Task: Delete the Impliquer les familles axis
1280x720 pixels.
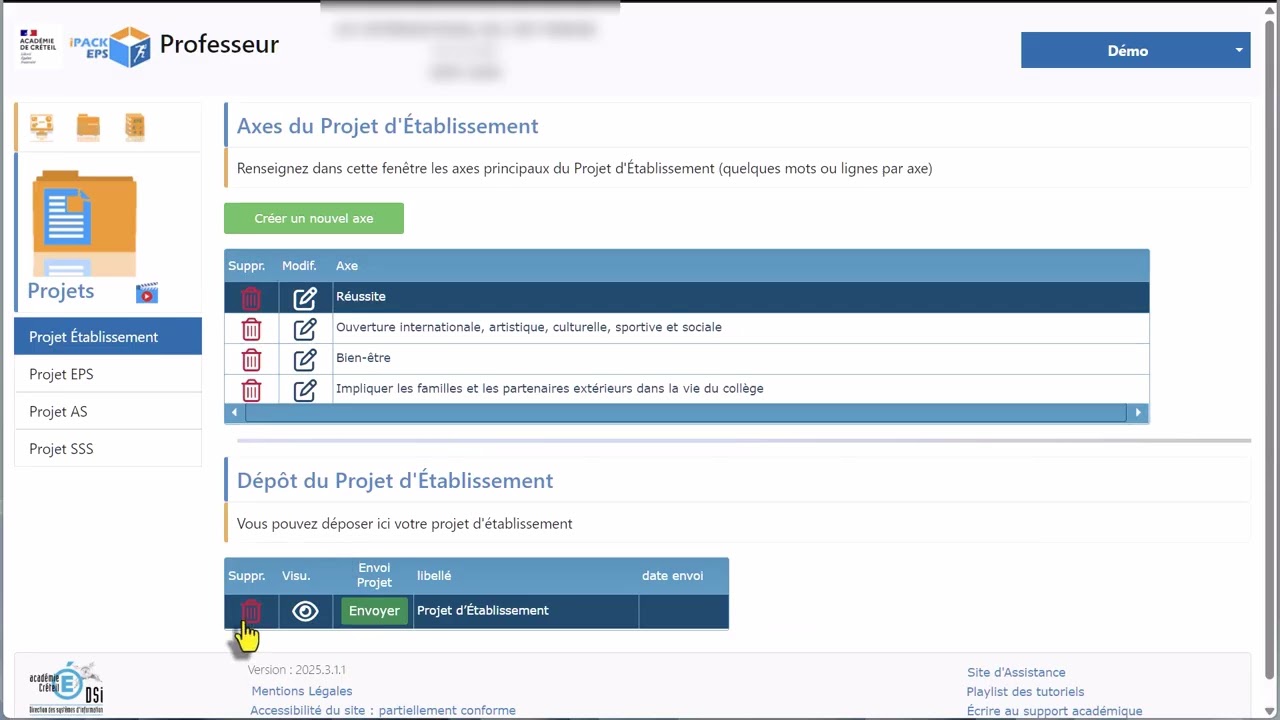Action: 251,390
